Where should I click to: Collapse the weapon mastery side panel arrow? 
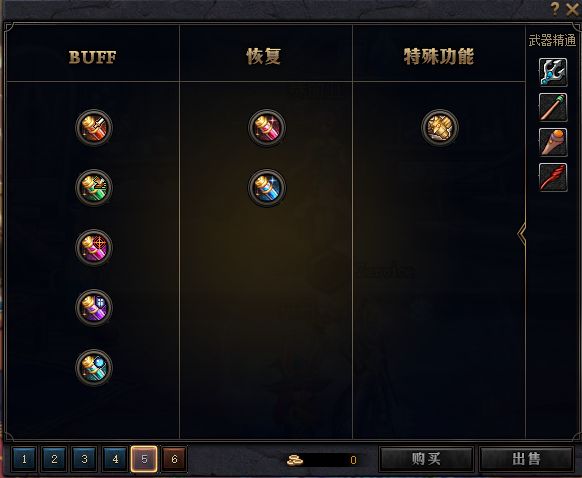pyautogui.click(x=521, y=234)
